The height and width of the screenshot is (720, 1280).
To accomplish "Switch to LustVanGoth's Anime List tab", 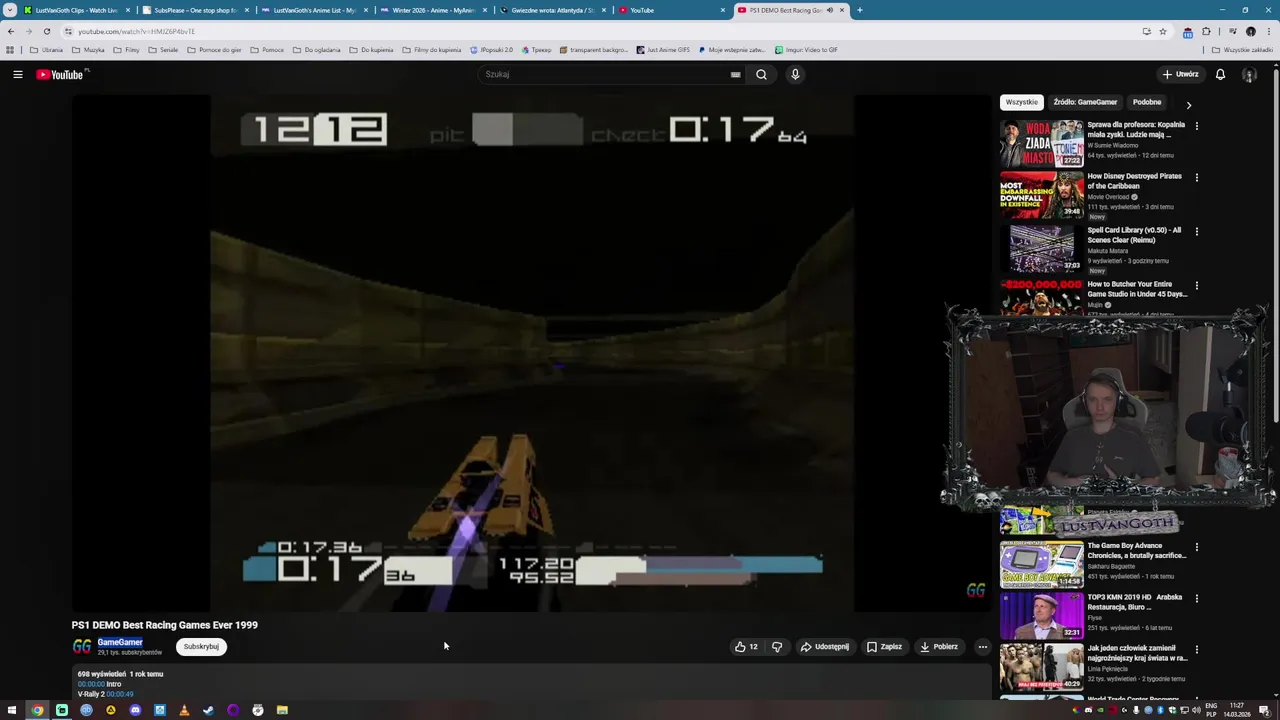I will click(314, 10).
